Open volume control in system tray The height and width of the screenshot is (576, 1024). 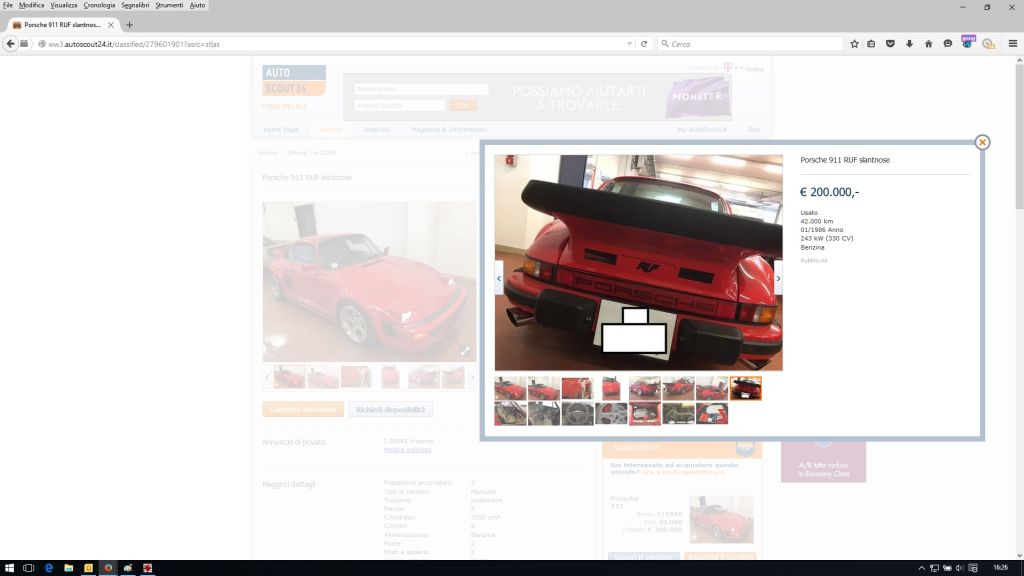coord(959,568)
